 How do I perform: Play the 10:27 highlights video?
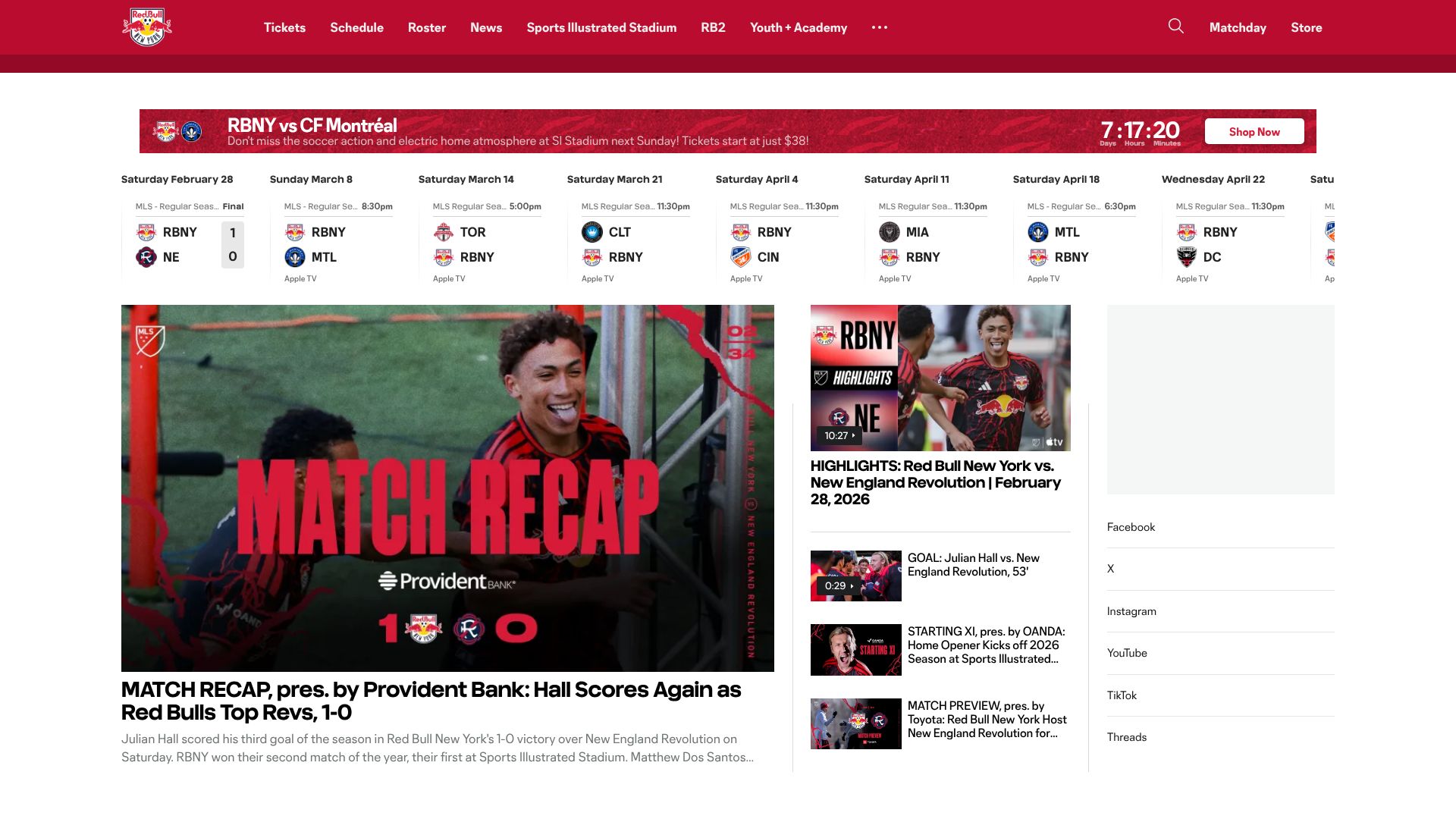coord(940,378)
